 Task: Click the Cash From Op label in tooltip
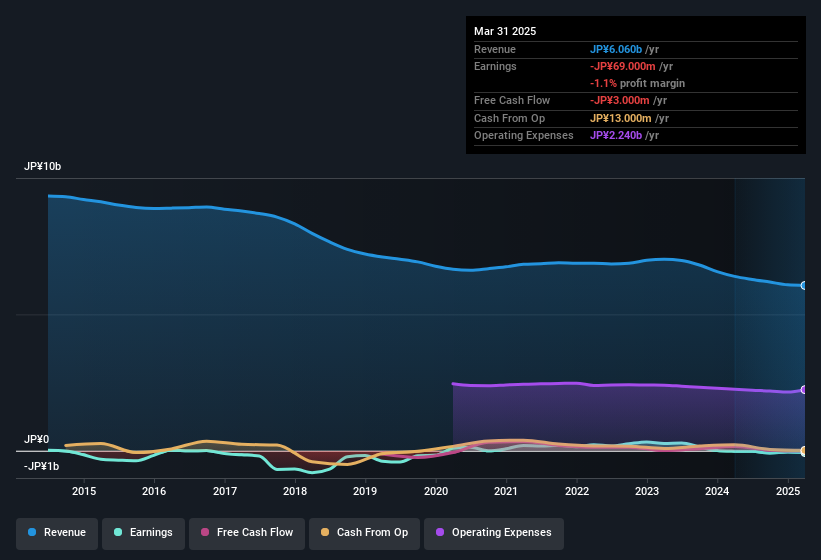(509, 118)
